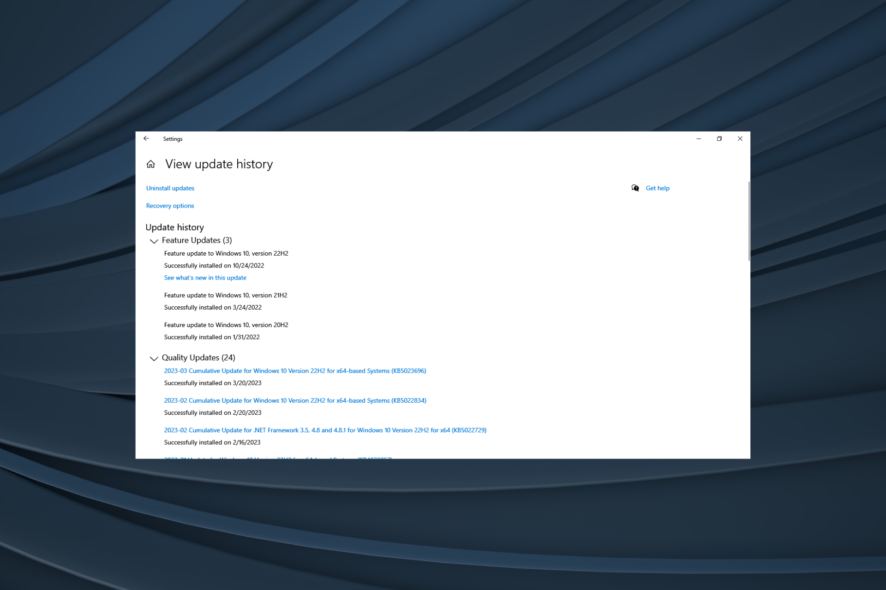
Task: Open the KB5023696 cumulative update details
Action: pyautogui.click(x=294, y=370)
